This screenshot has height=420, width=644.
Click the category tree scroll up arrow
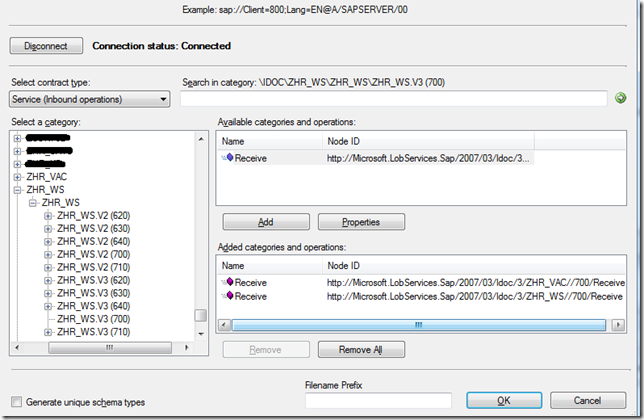[201, 139]
